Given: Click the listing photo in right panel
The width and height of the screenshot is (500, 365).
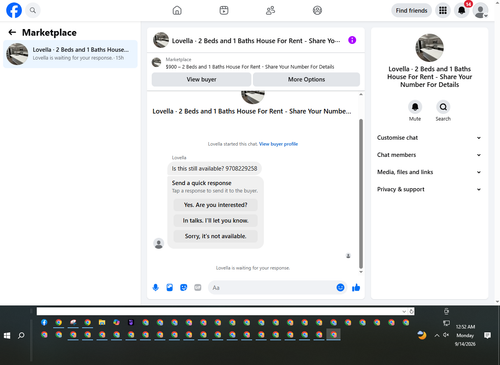Looking at the screenshot, I should [429, 48].
